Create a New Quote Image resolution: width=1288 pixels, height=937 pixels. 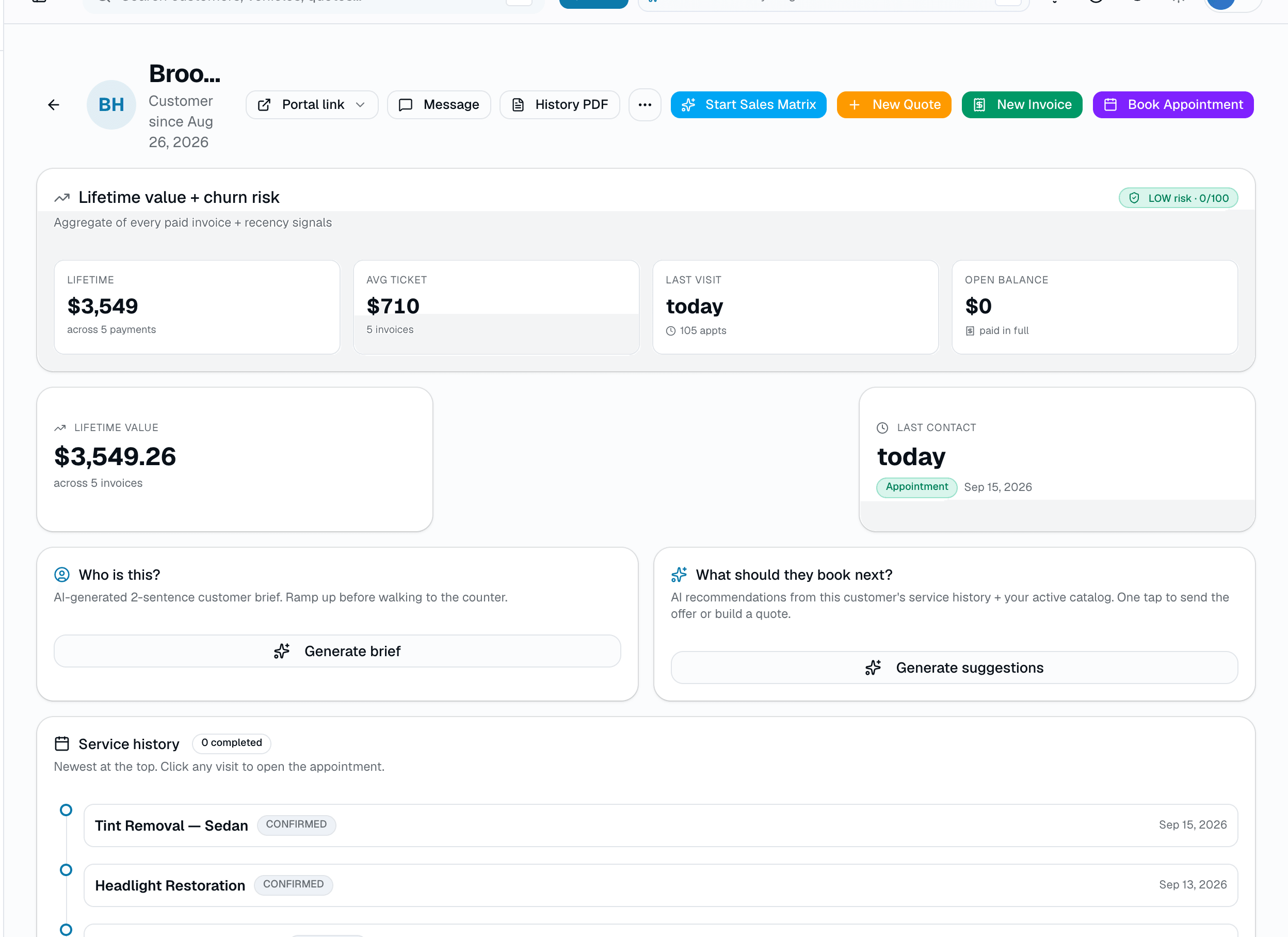(x=894, y=105)
